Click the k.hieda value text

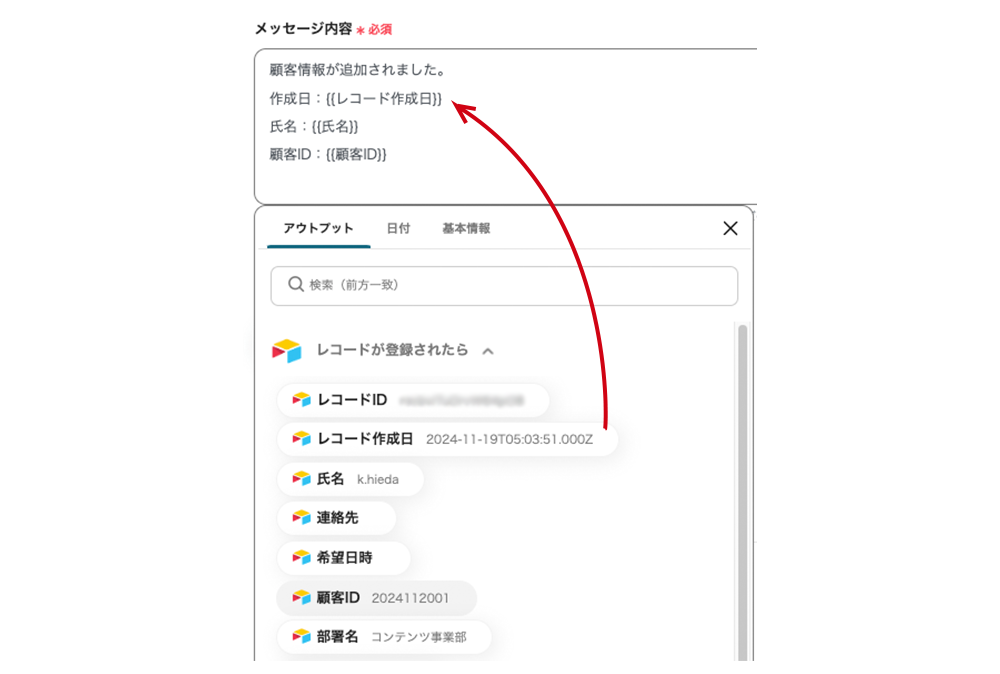[x=378, y=480]
